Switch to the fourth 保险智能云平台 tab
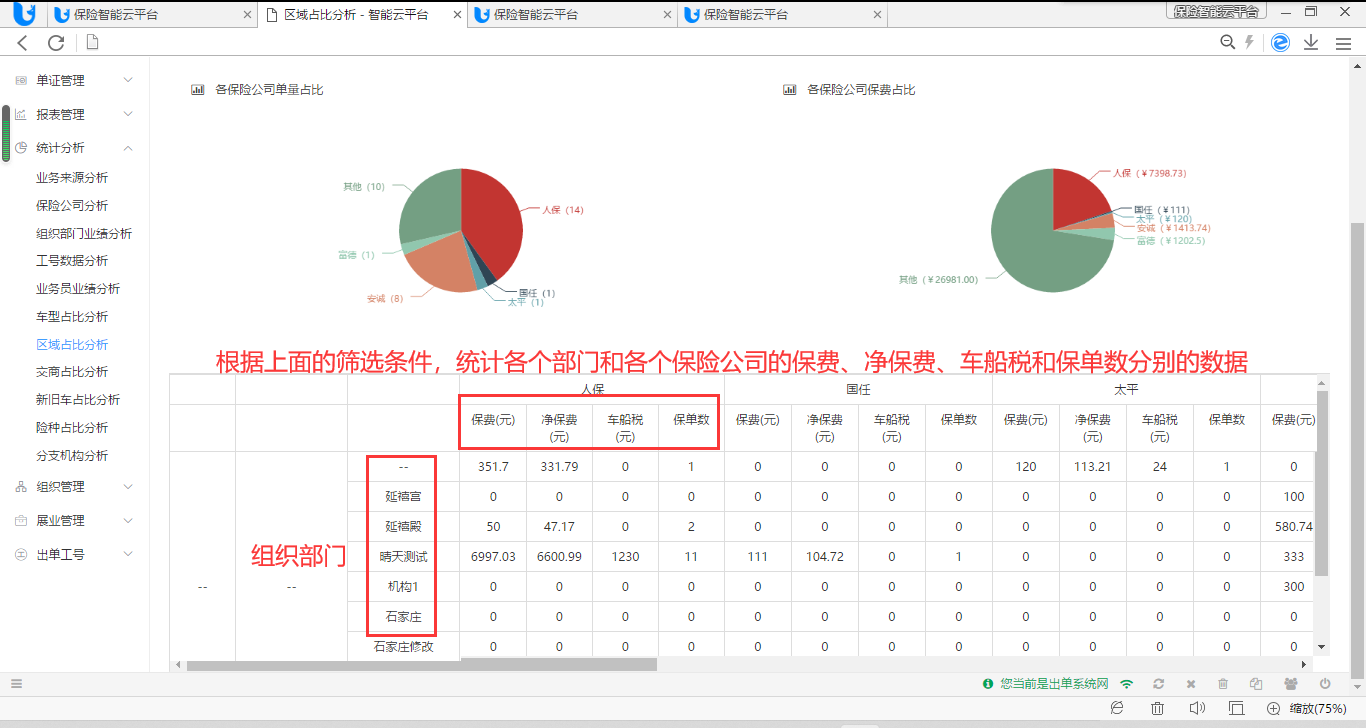The width and height of the screenshot is (1366, 728). pos(781,15)
